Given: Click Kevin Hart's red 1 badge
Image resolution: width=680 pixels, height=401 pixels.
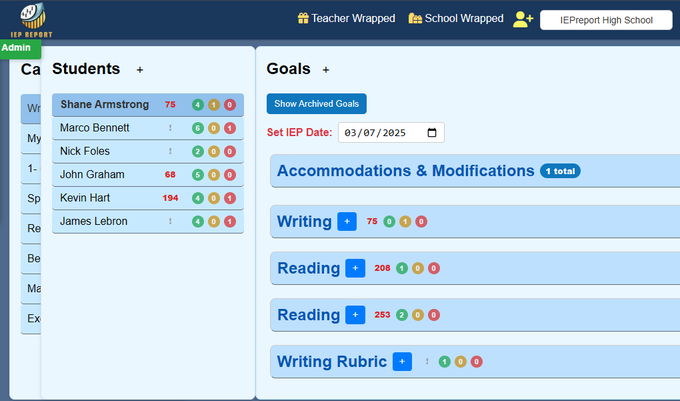Looking at the screenshot, I should tap(230, 198).
